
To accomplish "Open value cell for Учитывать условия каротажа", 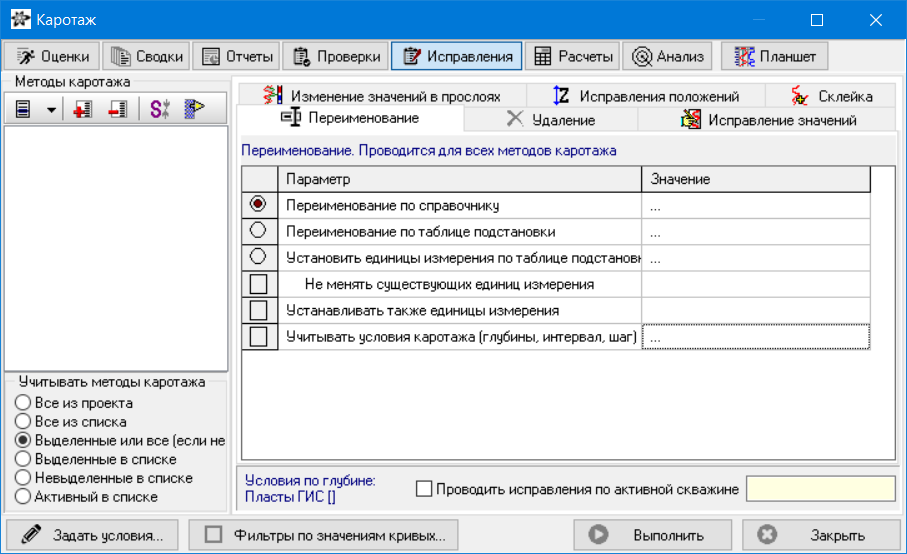I will point(755,337).
